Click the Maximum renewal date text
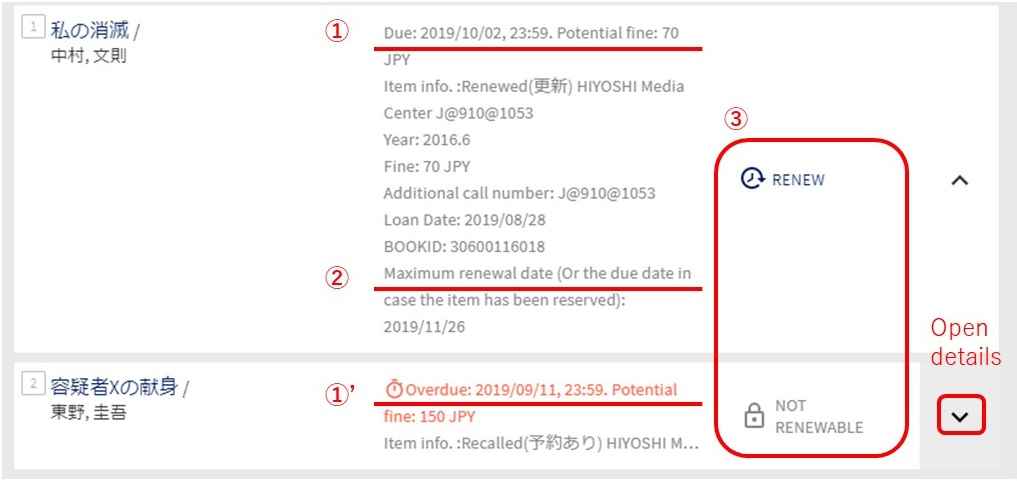The image size is (1017, 481). 537,287
